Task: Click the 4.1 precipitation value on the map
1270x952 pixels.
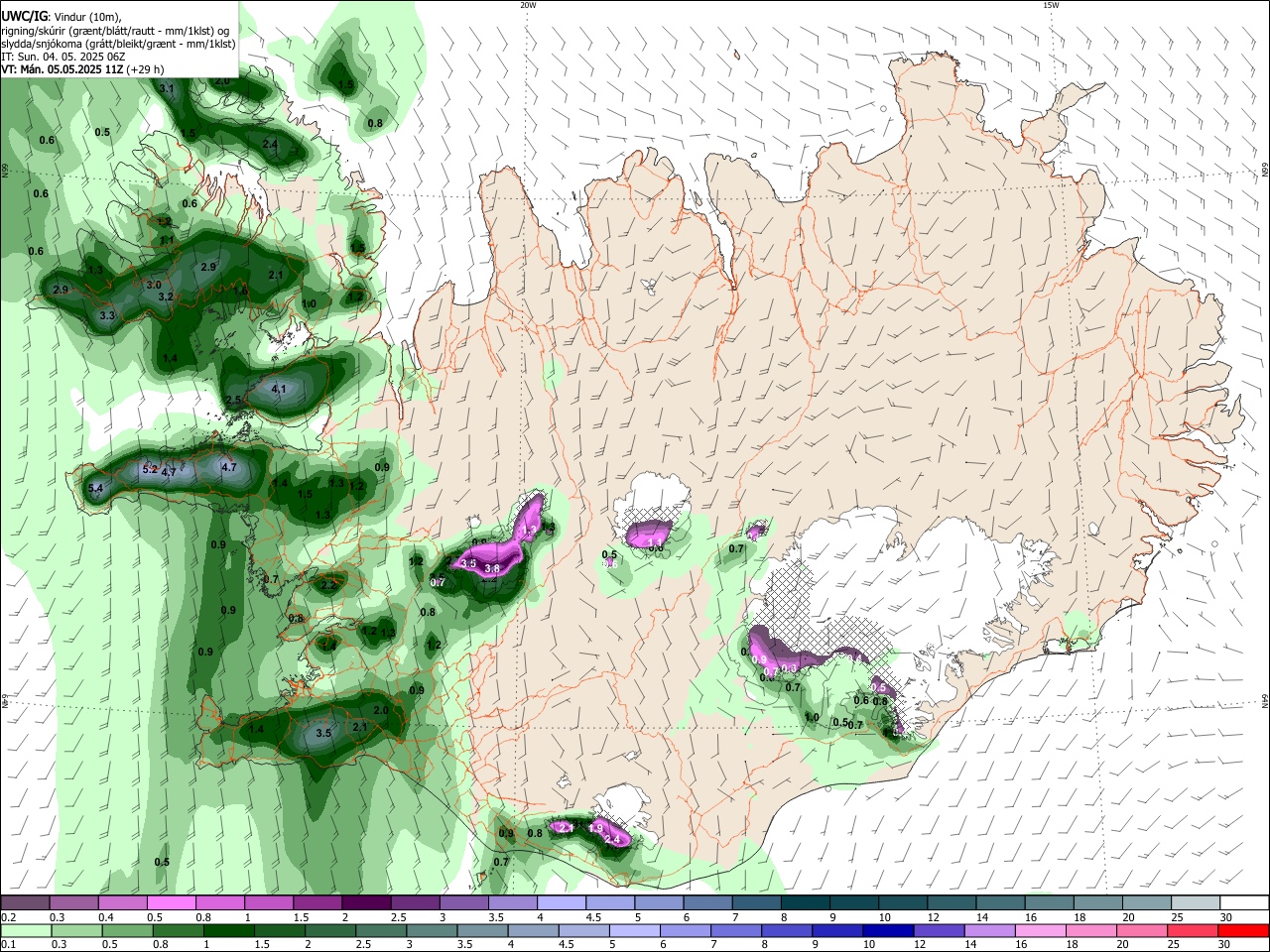Action: pos(279,389)
